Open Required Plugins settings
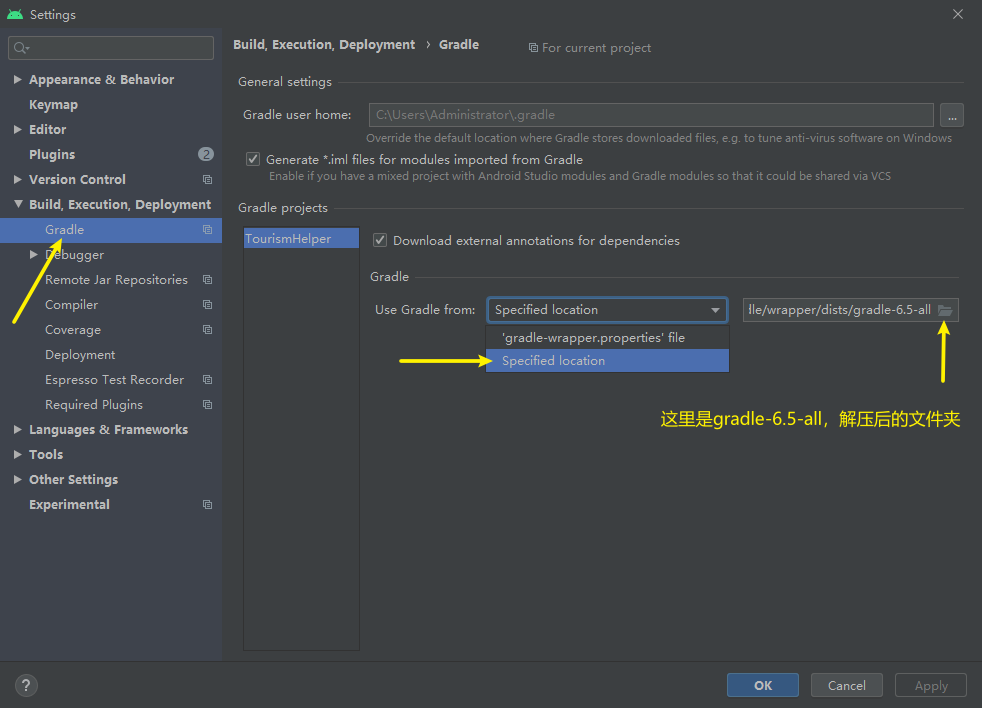Image resolution: width=982 pixels, height=708 pixels. [x=94, y=405]
